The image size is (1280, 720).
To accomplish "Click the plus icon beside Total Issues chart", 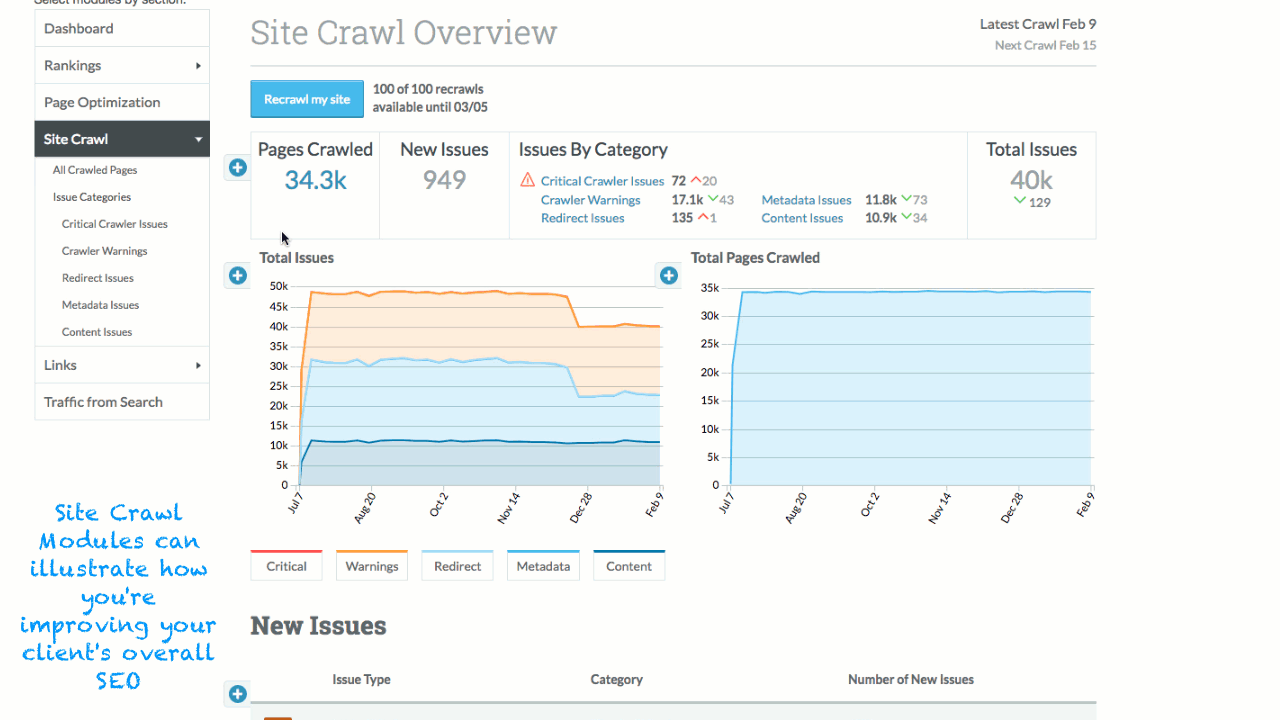I will coord(237,275).
